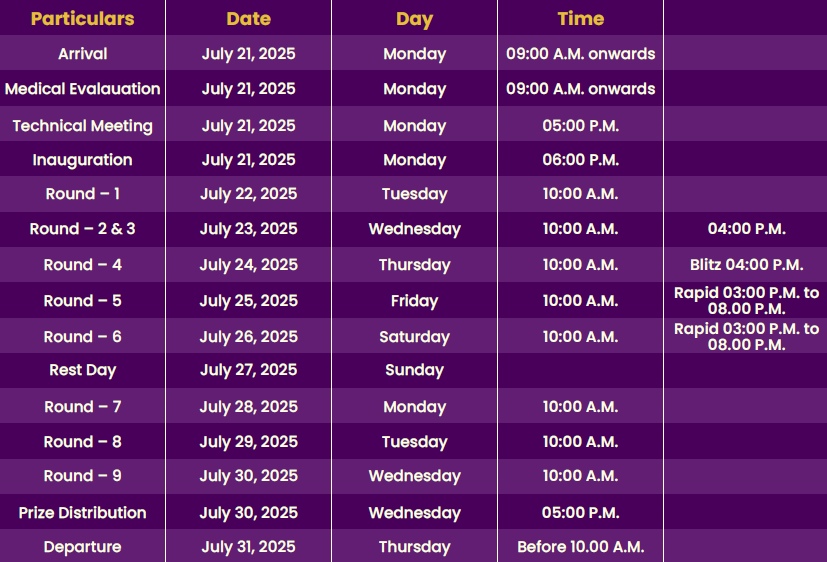Select the Blitz 04:00 P.M. cell
827x562 pixels.
[x=746, y=264]
